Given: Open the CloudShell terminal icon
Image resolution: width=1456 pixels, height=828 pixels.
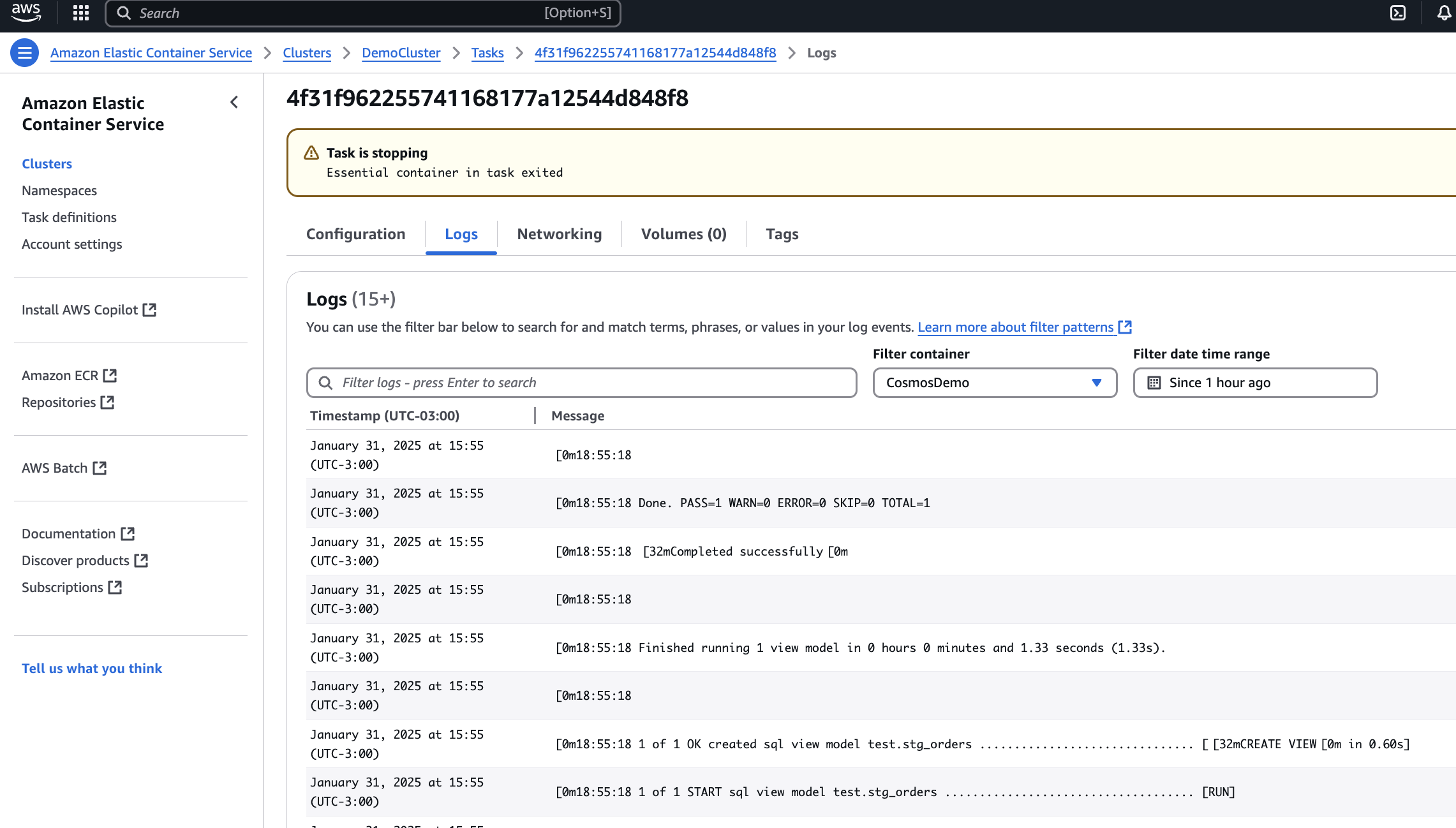Looking at the screenshot, I should pos(1398,13).
